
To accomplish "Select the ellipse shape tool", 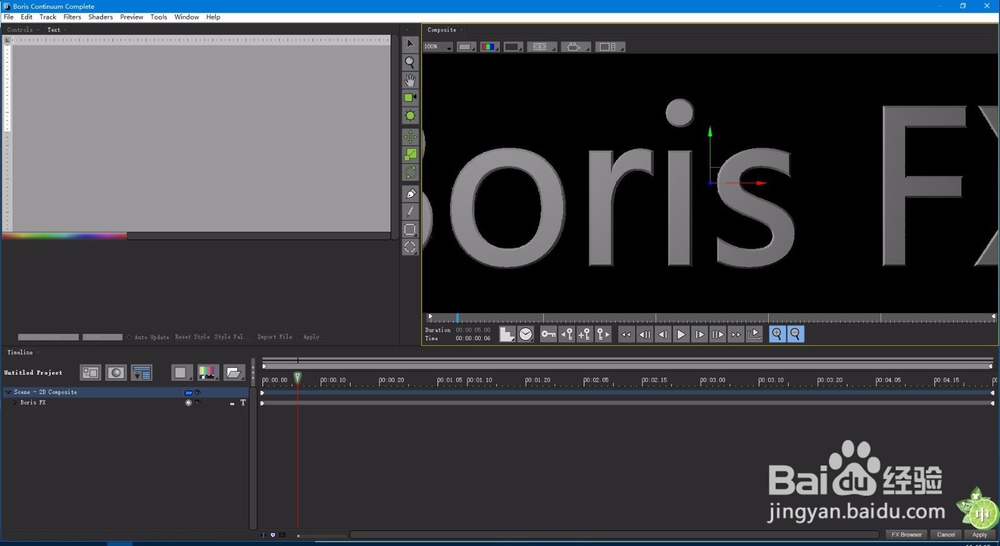I will 410,247.
